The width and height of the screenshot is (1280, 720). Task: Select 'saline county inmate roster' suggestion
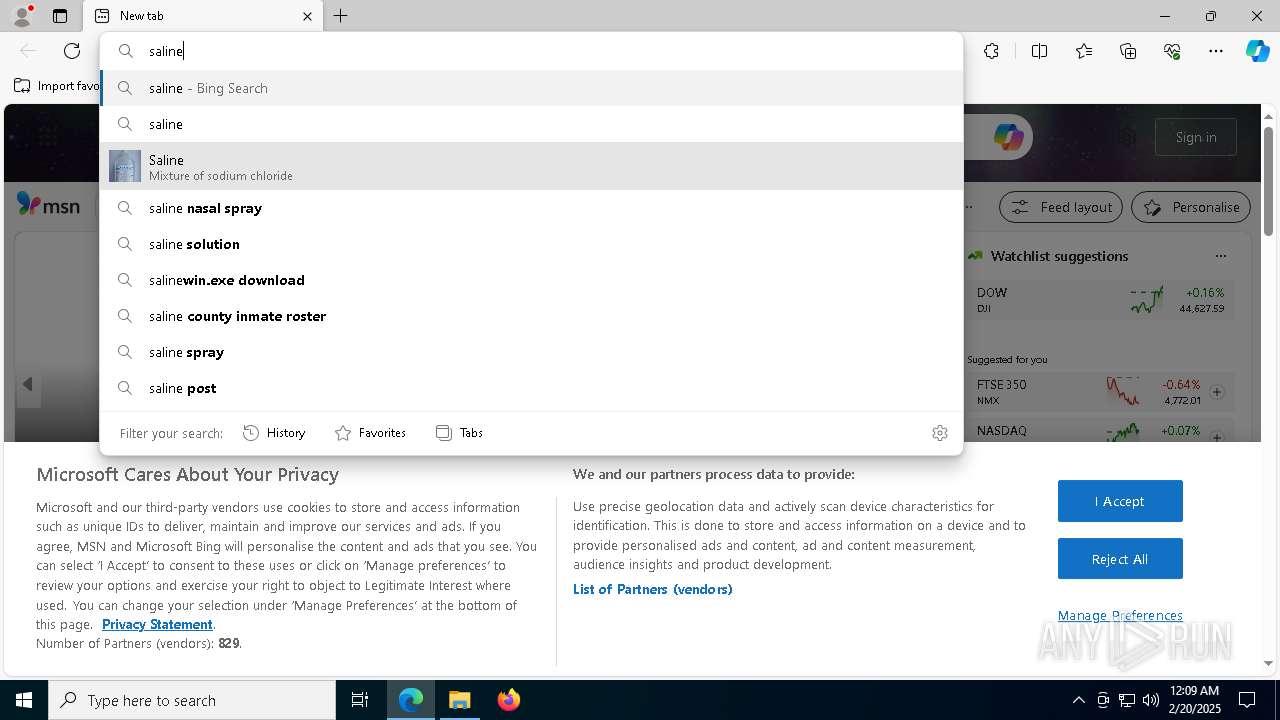coord(531,316)
